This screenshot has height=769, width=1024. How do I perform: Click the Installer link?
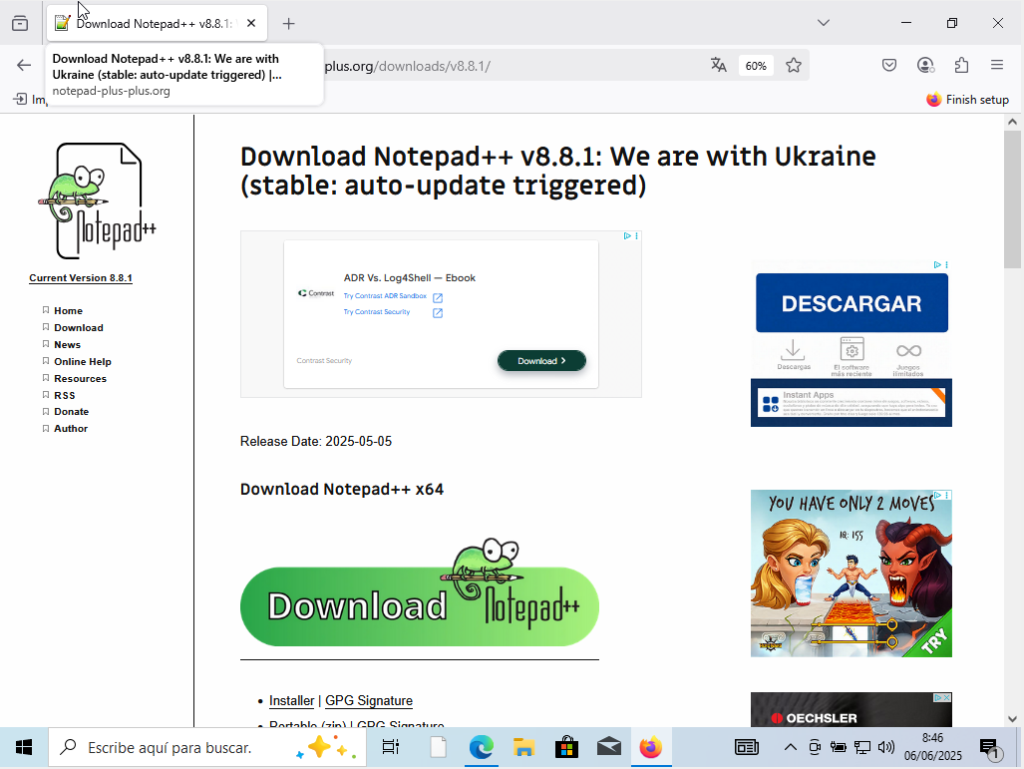(x=291, y=700)
